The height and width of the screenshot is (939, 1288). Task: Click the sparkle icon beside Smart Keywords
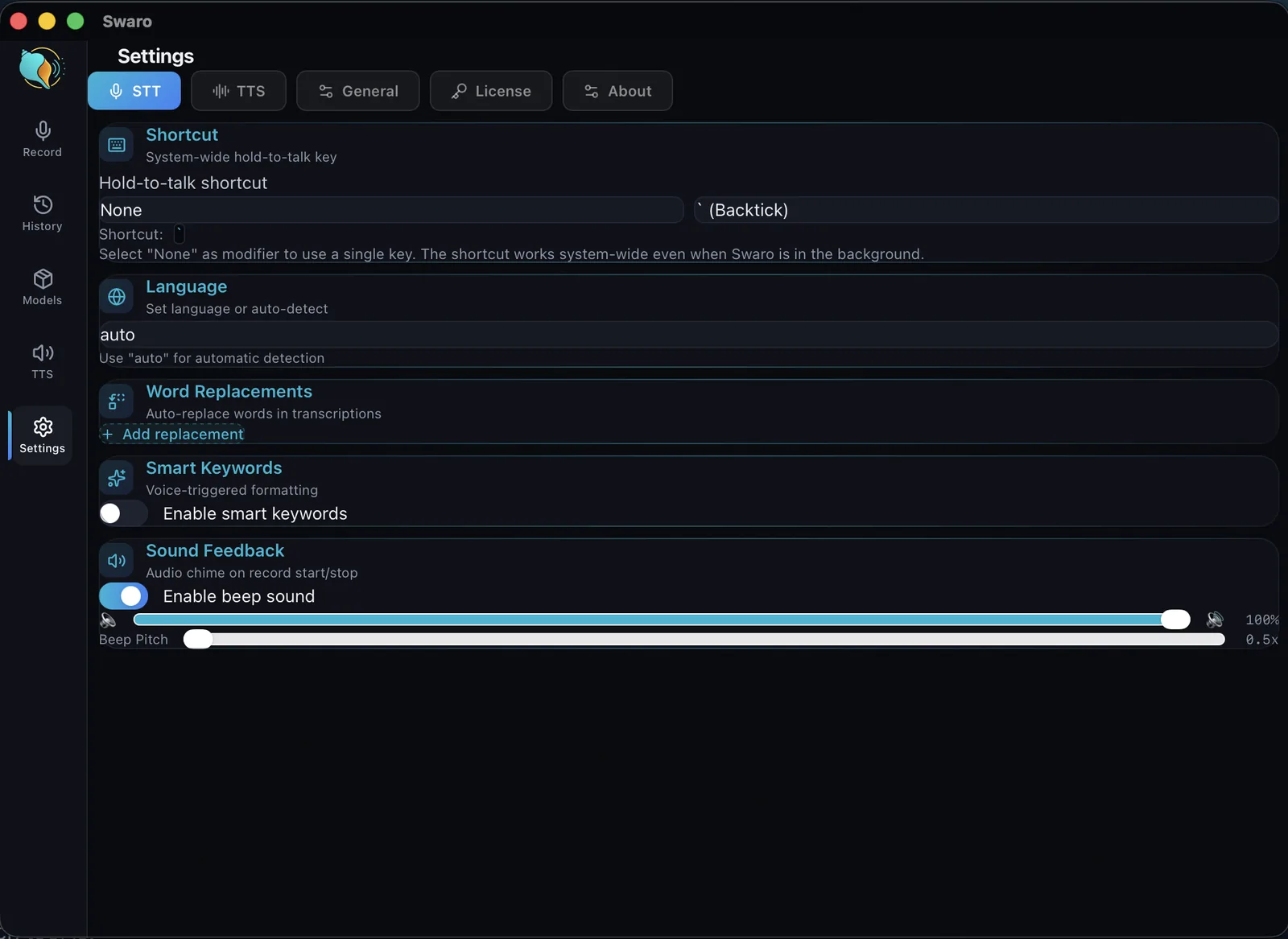pos(117,478)
